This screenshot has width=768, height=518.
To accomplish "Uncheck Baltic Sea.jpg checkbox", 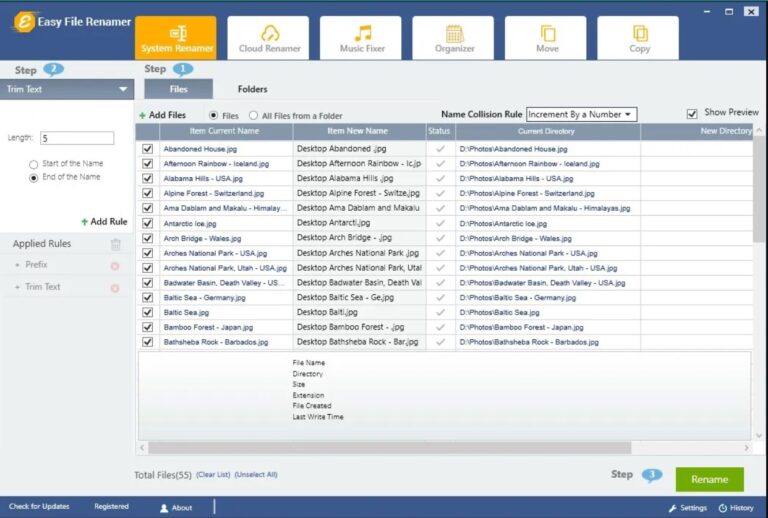I will point(147,312).
